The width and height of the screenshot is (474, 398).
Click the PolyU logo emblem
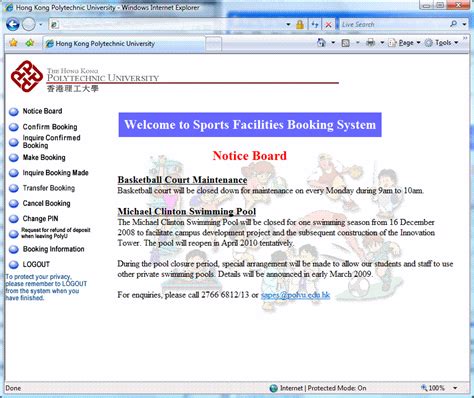27,76
